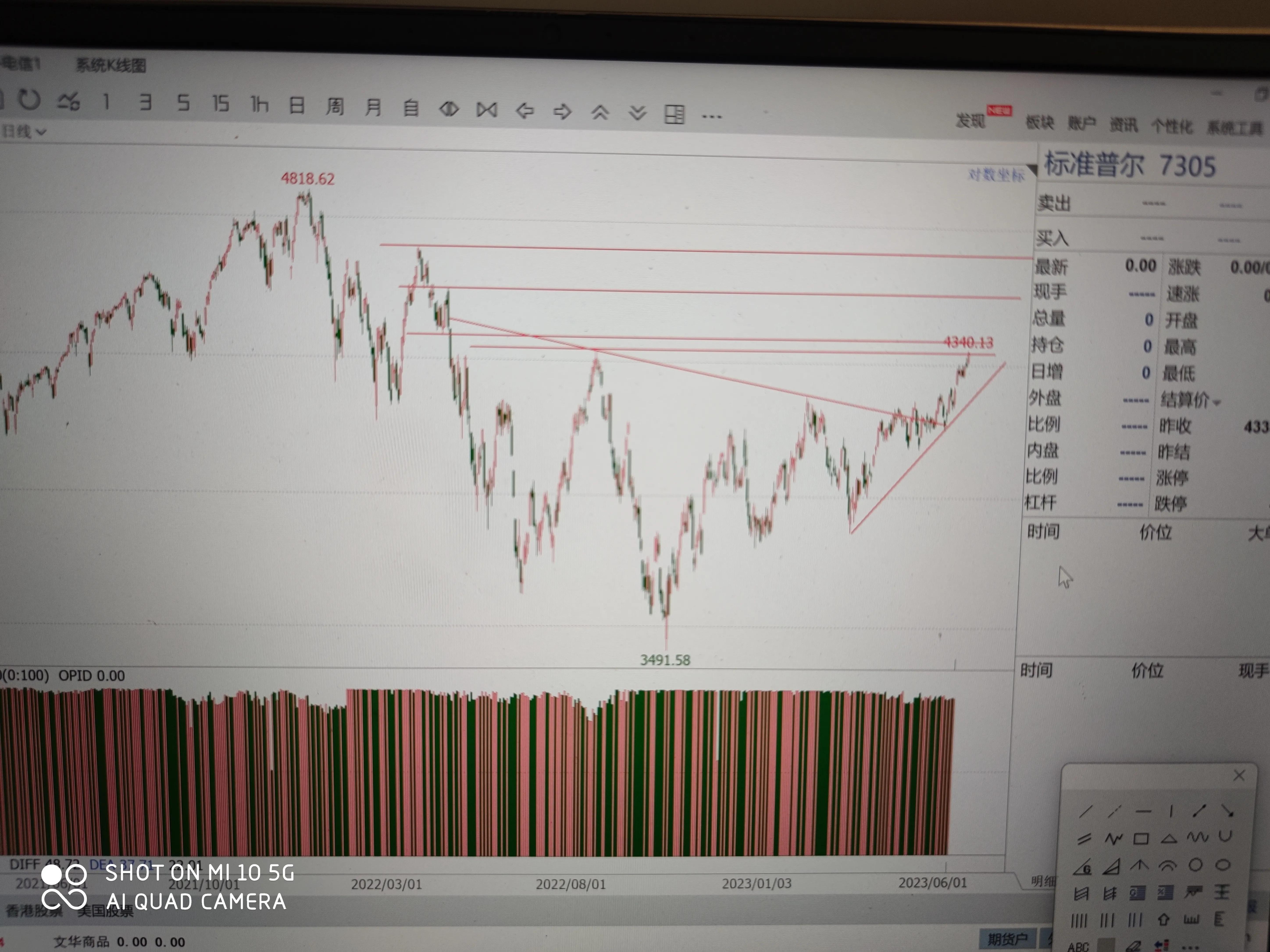Select the parallel channel lines tool
Viewport: 1270px width, 952px height.
click(x=1084, y=839)
